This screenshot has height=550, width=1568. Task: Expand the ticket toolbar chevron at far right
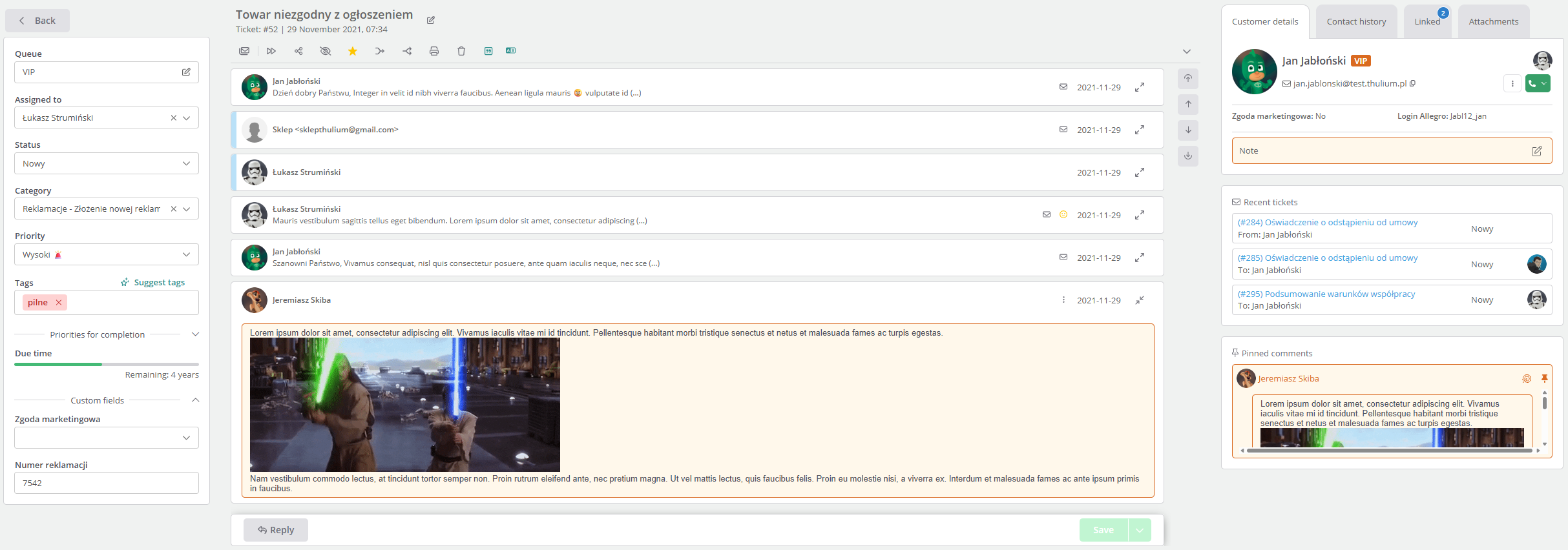1187,51
